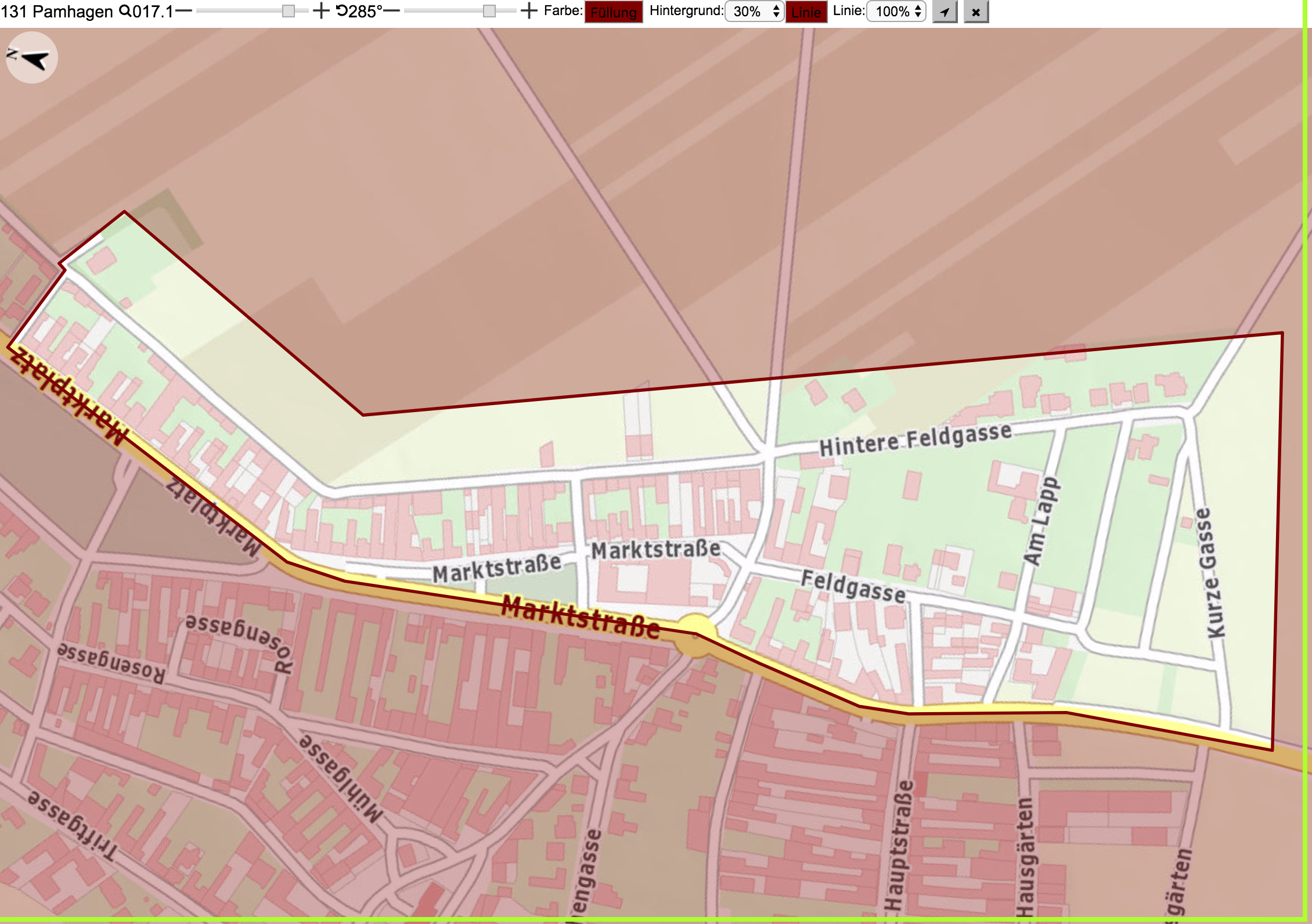Click the zoom minus icon
The image size is (1312, 924).
click(183, 11)
